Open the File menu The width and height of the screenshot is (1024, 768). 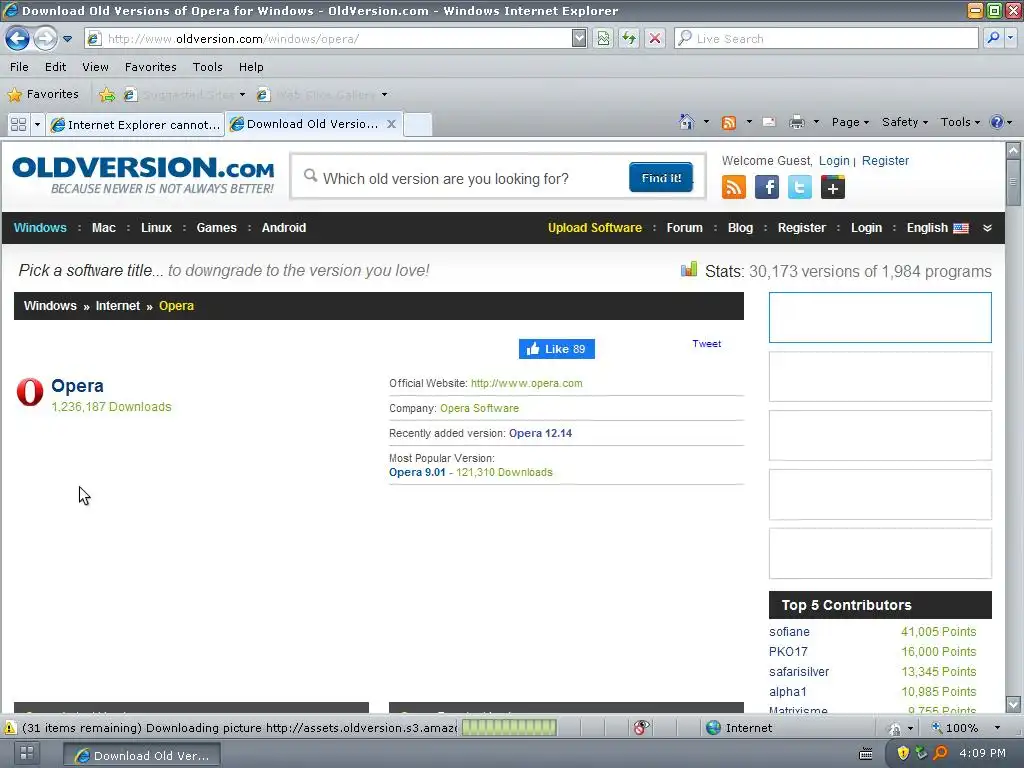click(19, 67)
